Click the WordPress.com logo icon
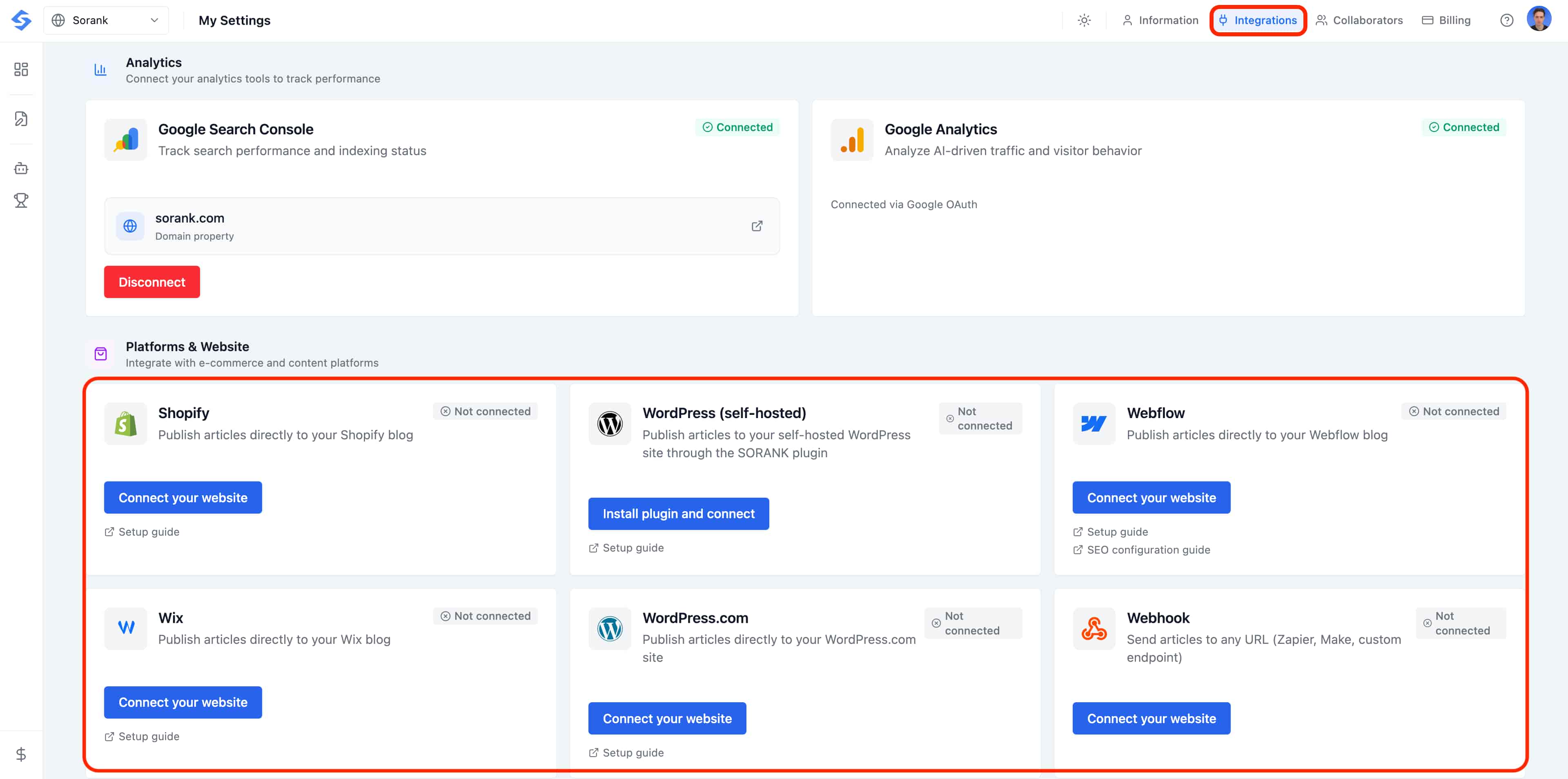1568x779 pixels. pos(609,628)
